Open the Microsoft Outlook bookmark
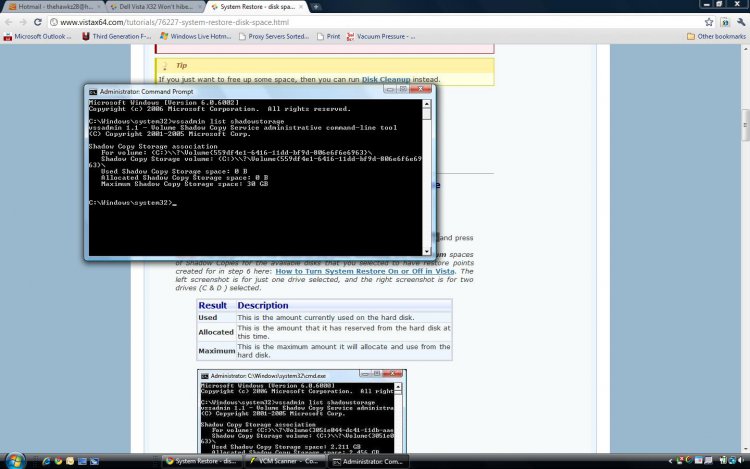Viewport: 750px width, 469px height. (37, 36)
